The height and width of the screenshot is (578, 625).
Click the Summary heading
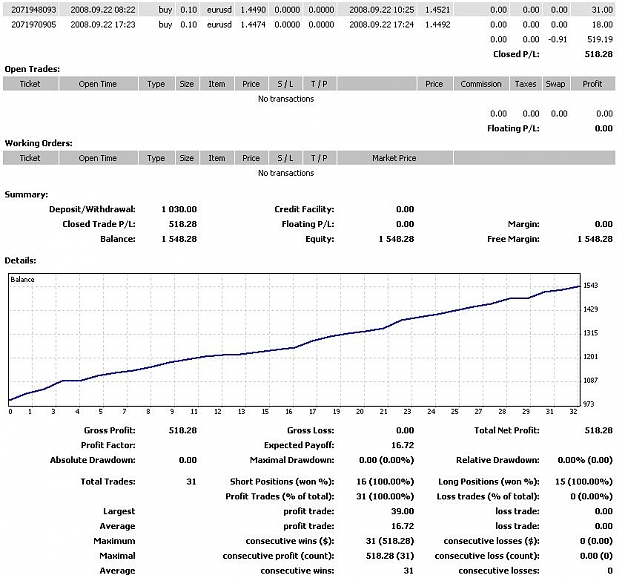point(26,195)
